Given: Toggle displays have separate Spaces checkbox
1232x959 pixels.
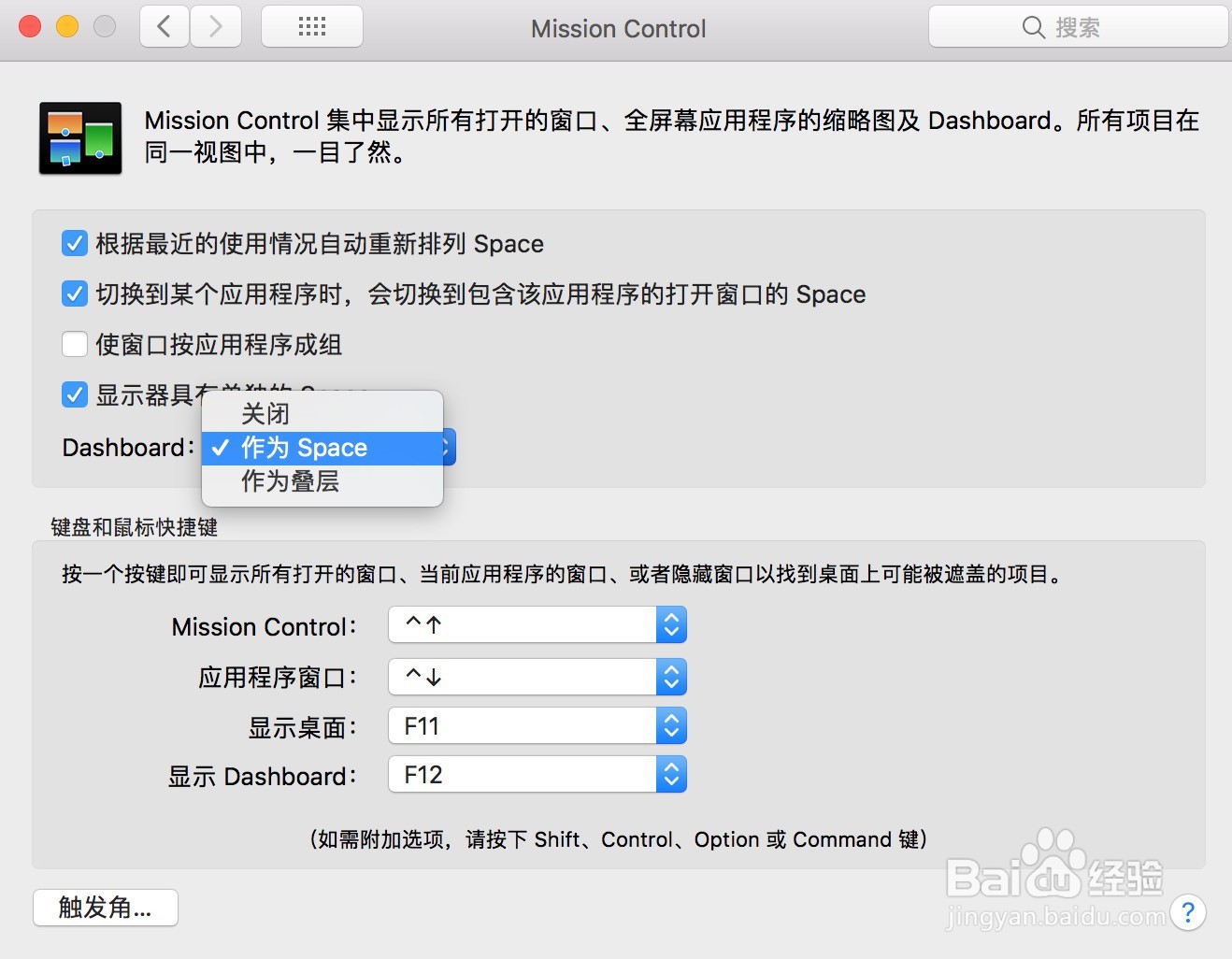Looking at the screenshot, I should pyautogui.click(x=75, y=394).
